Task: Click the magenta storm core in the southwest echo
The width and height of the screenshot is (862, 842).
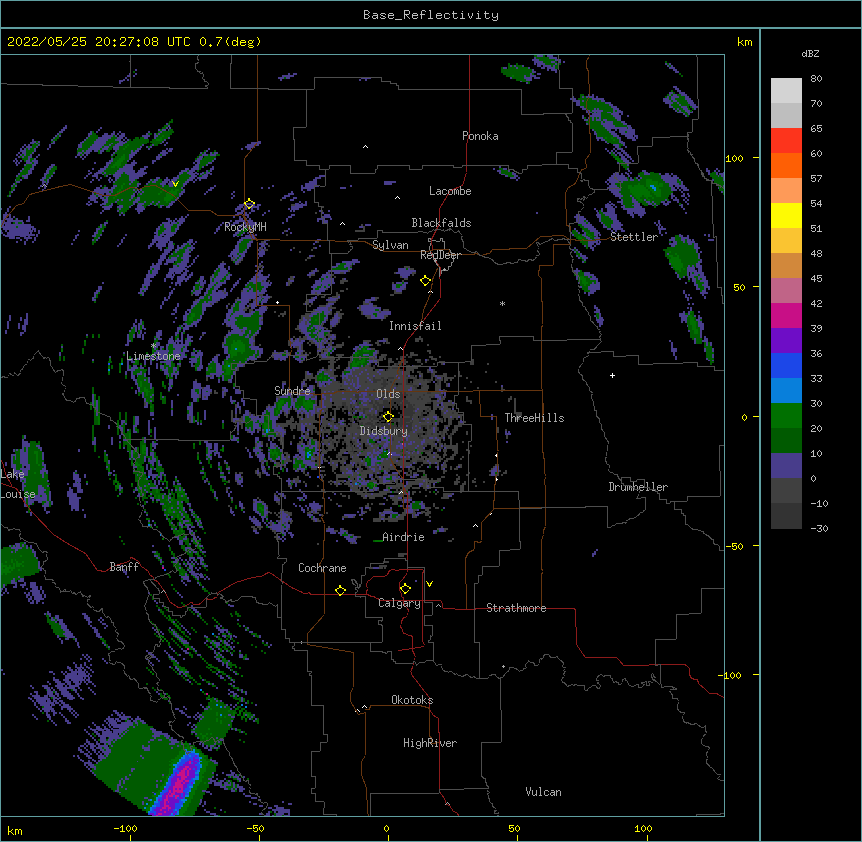Action: coord(179,786)
